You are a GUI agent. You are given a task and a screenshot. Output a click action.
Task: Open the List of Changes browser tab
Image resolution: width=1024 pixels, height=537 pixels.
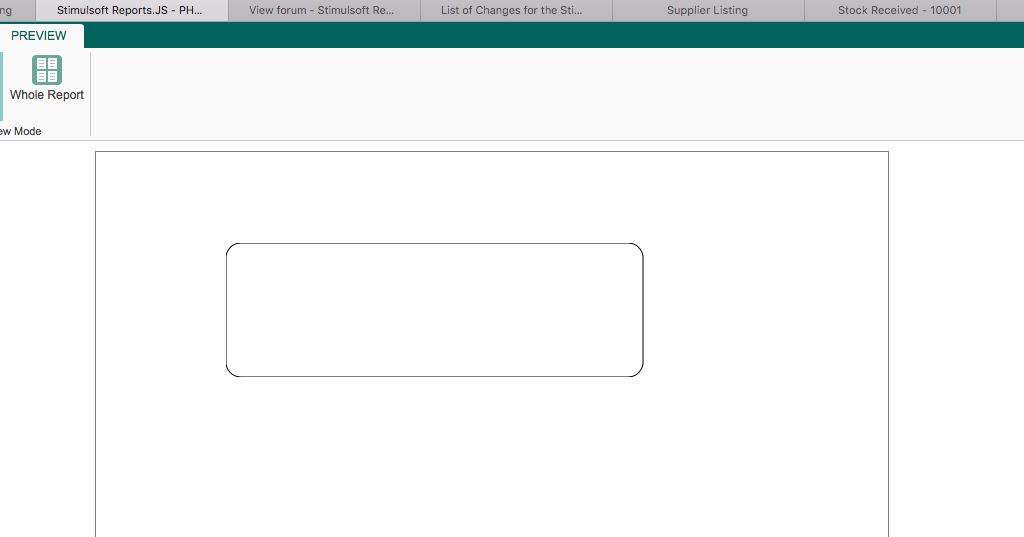click(x=516, y=10)
